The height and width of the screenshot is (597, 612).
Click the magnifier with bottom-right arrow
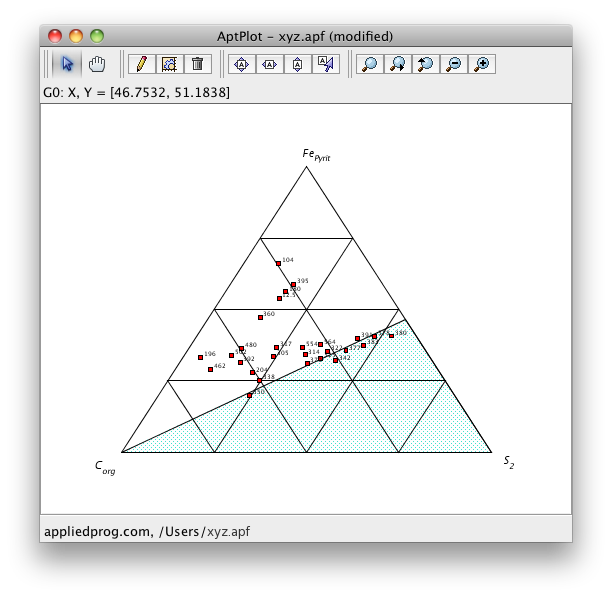point(397,64)
